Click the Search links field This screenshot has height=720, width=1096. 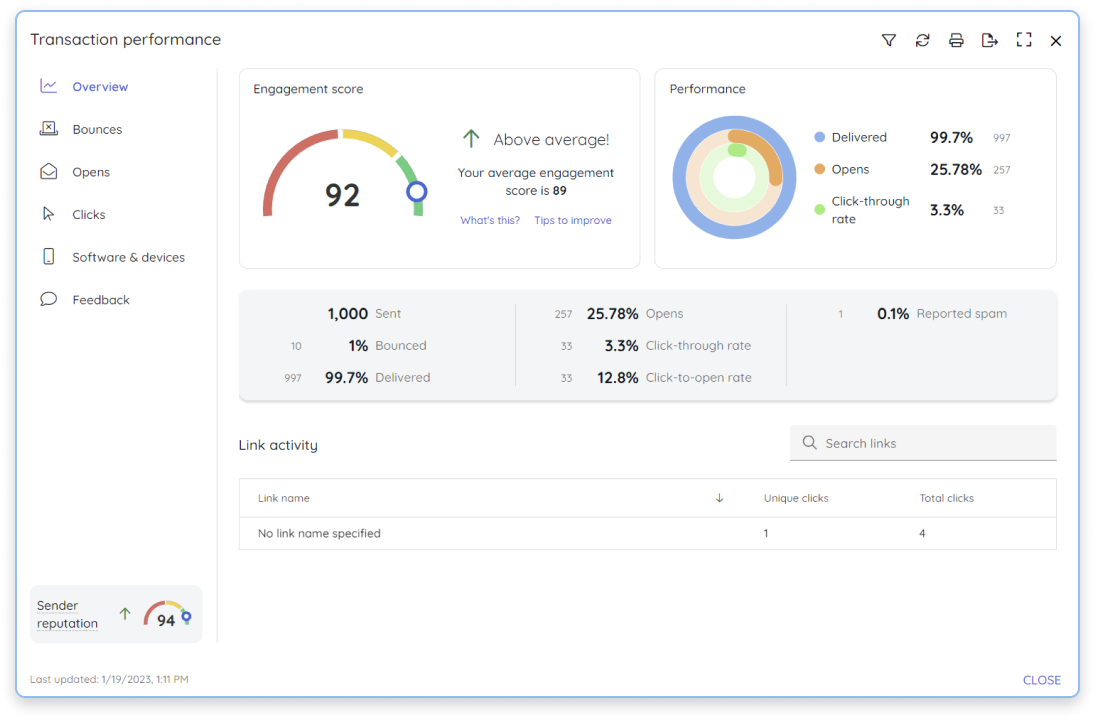click(923, 443)
